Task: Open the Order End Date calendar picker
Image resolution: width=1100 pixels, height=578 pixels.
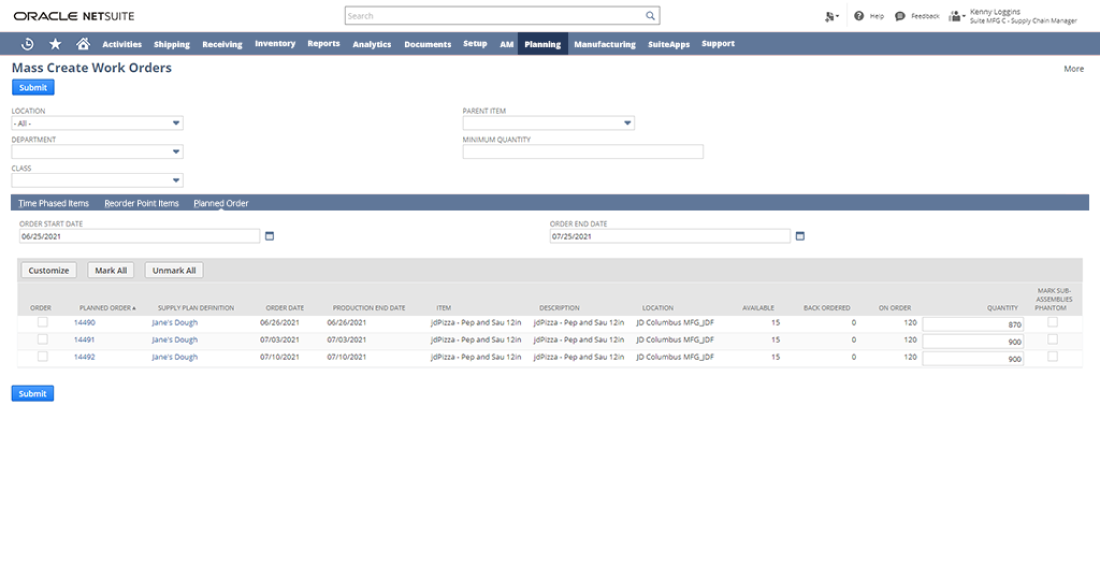Action: [799, 237]
